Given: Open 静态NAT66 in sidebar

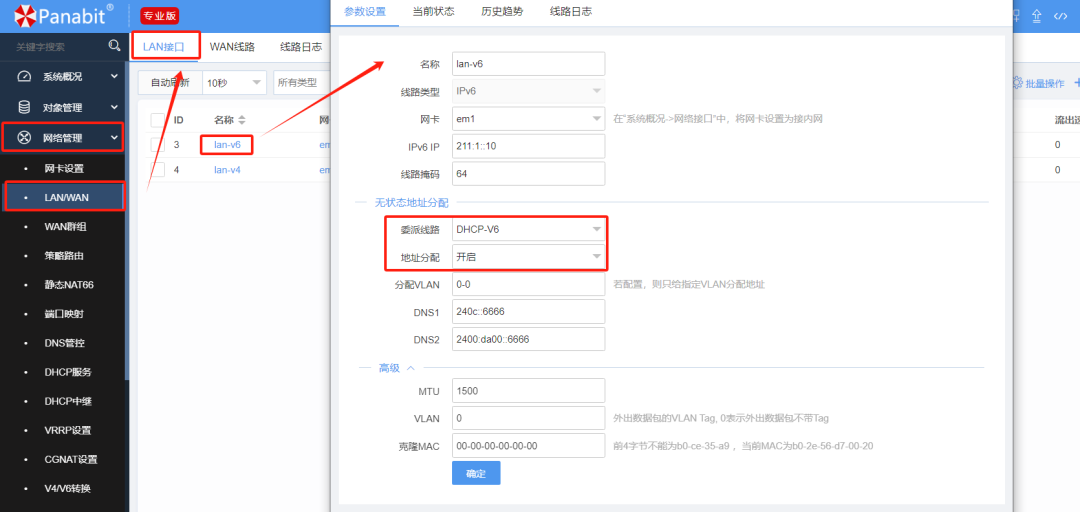Looking at the screenshot, I should coord(69,285).
